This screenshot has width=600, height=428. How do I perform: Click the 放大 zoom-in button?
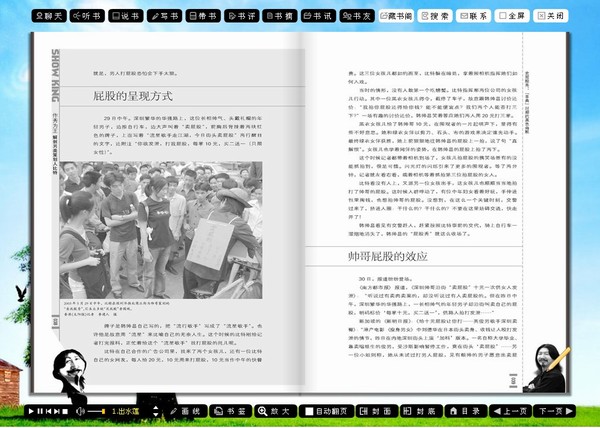coord(275,411)
